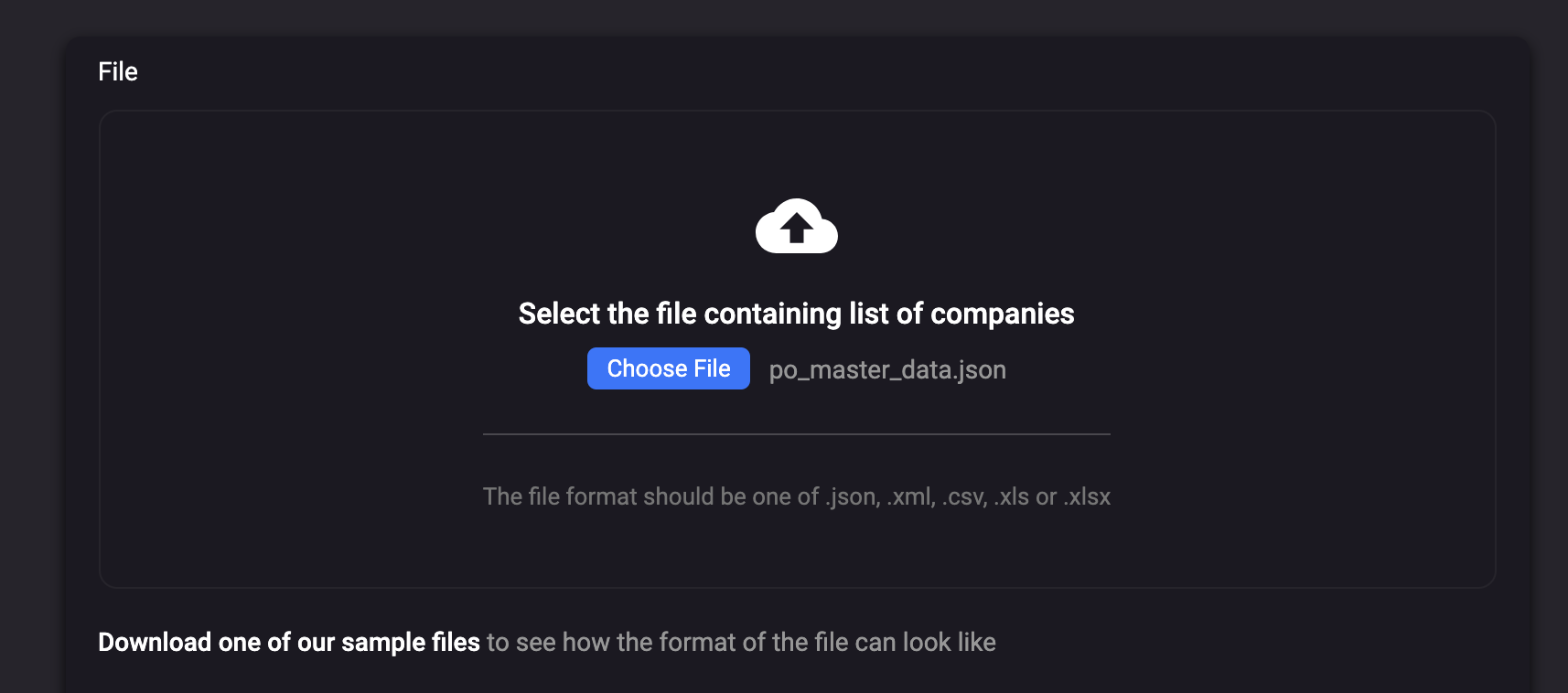Click the 'Select the file containing list of companies' heading
The width and height of the screenshot is (1568, 693).
pyautogui.click(x=796, y=314)
